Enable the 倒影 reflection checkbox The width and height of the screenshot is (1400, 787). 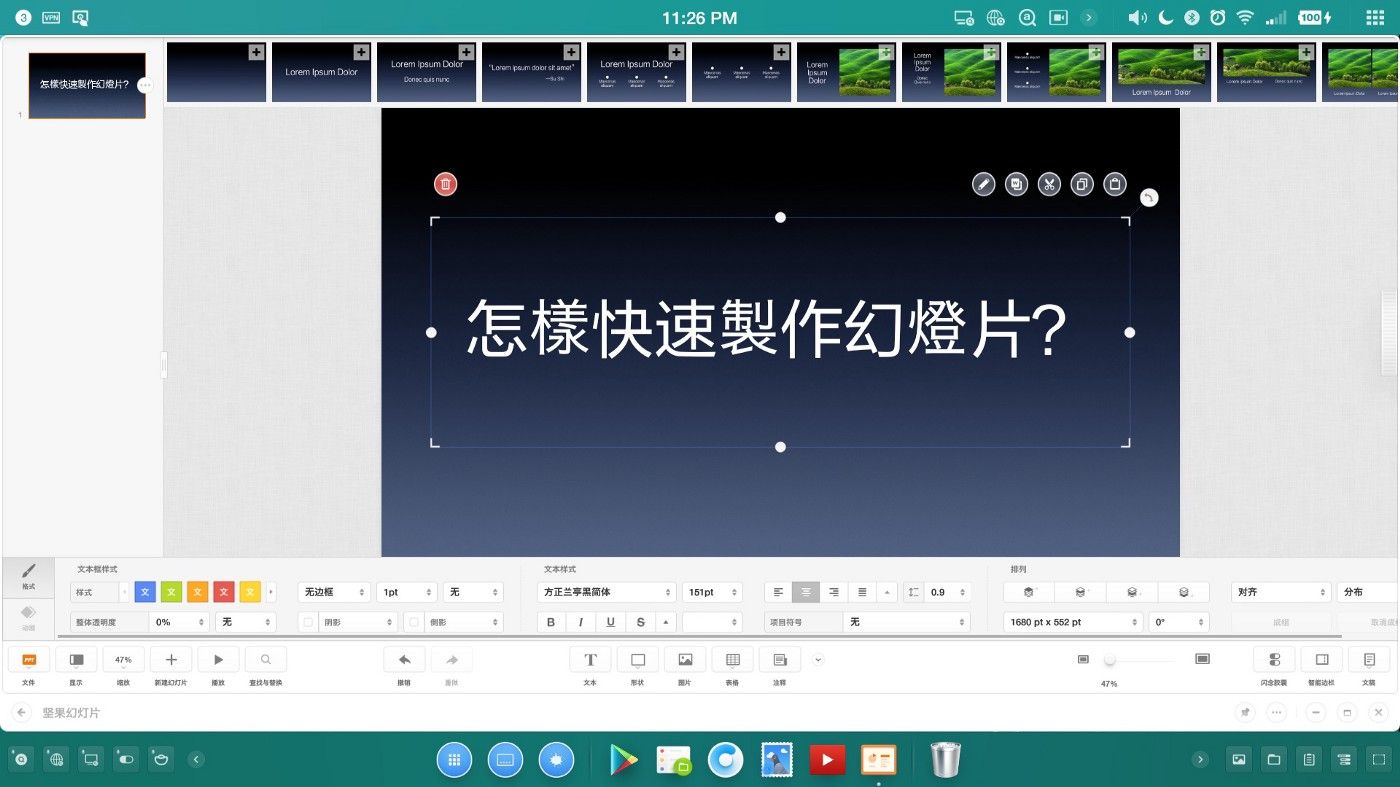coord(414,622)
